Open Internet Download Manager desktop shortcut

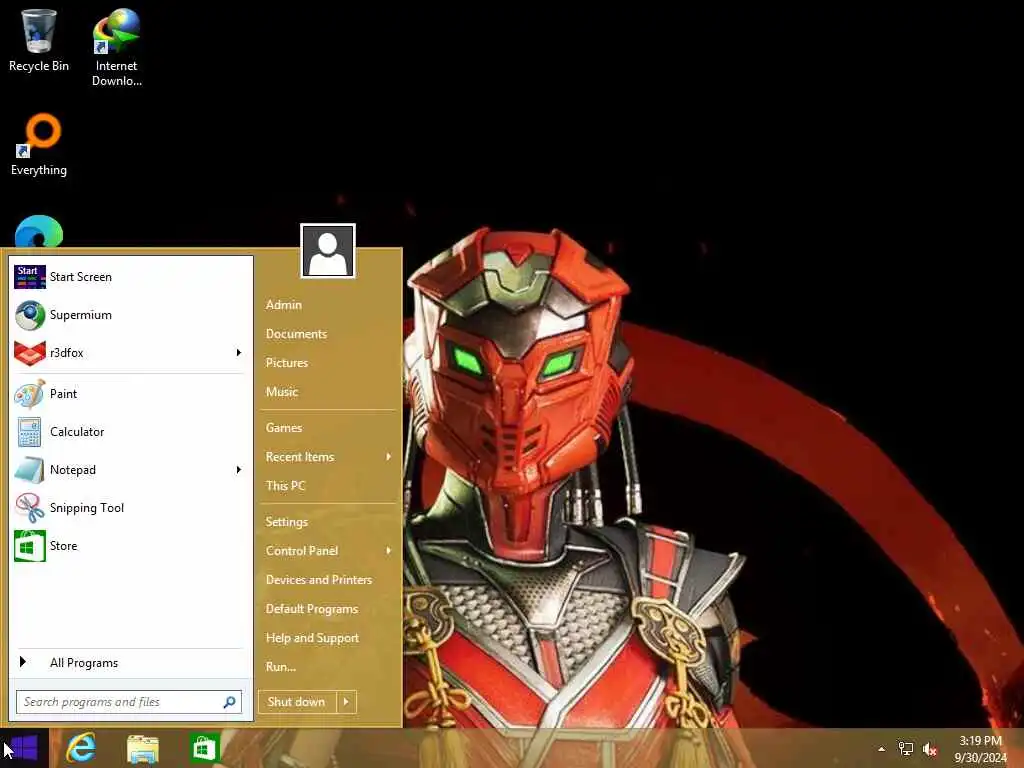coord(116,47)
